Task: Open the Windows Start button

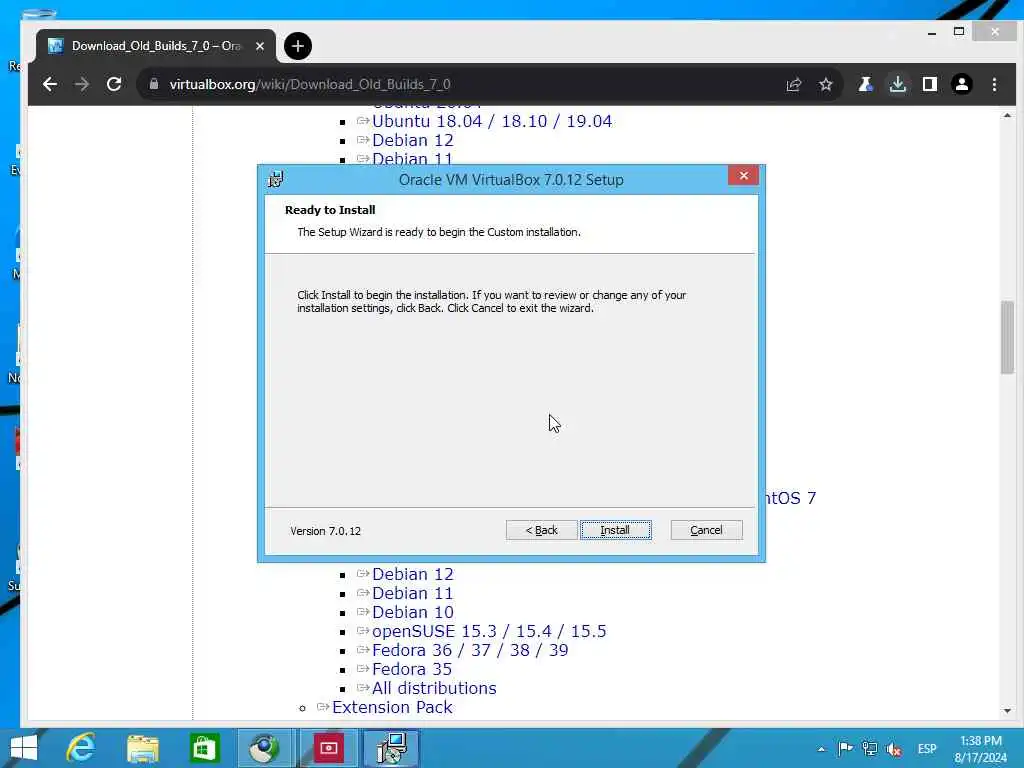Action: point(24,748)
